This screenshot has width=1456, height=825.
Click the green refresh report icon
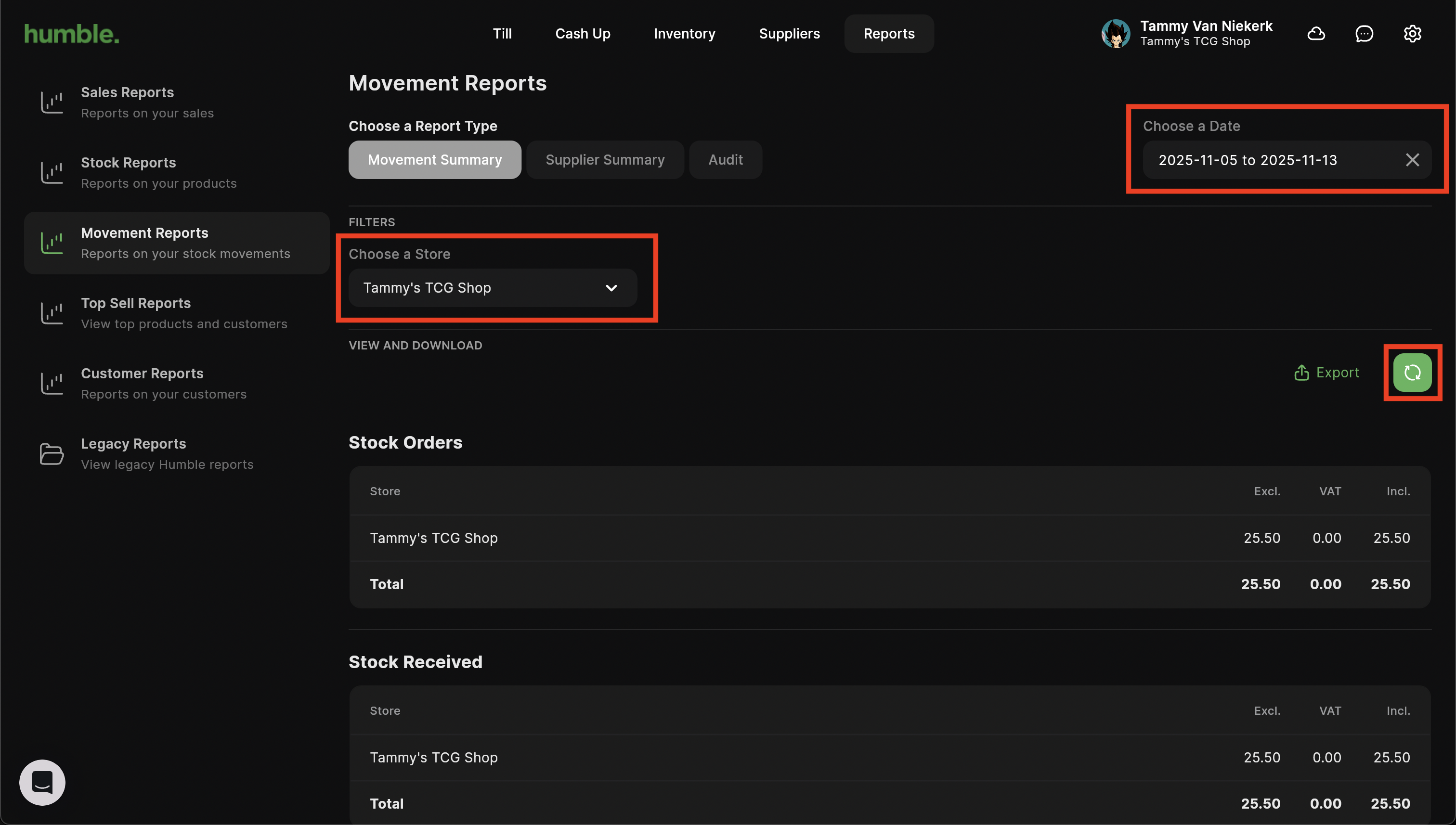[1412, 372]
